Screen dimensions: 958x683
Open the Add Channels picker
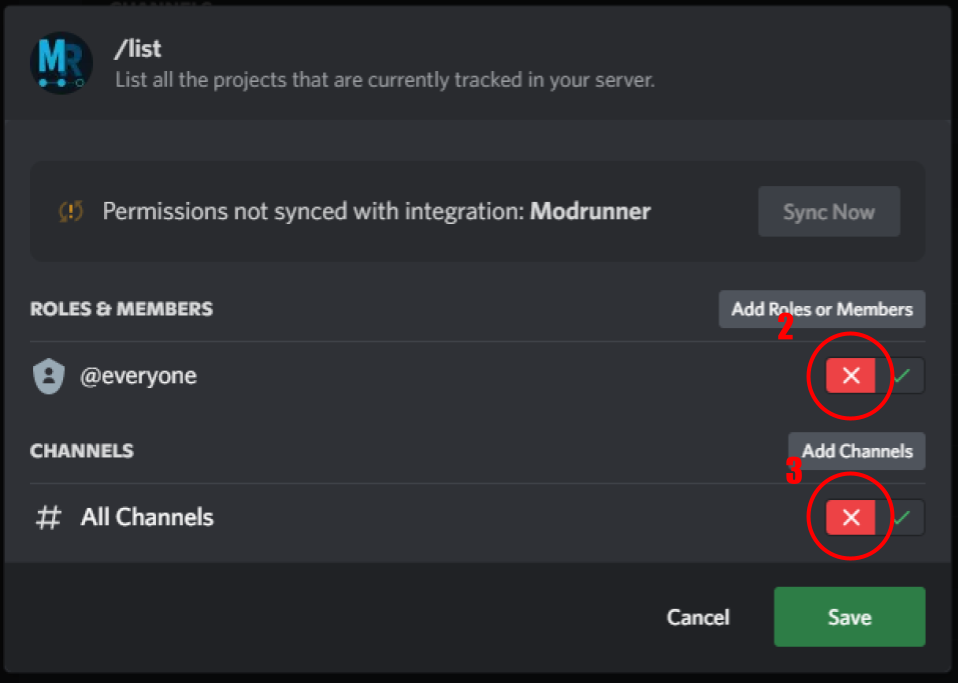click(x=856, y=451)
